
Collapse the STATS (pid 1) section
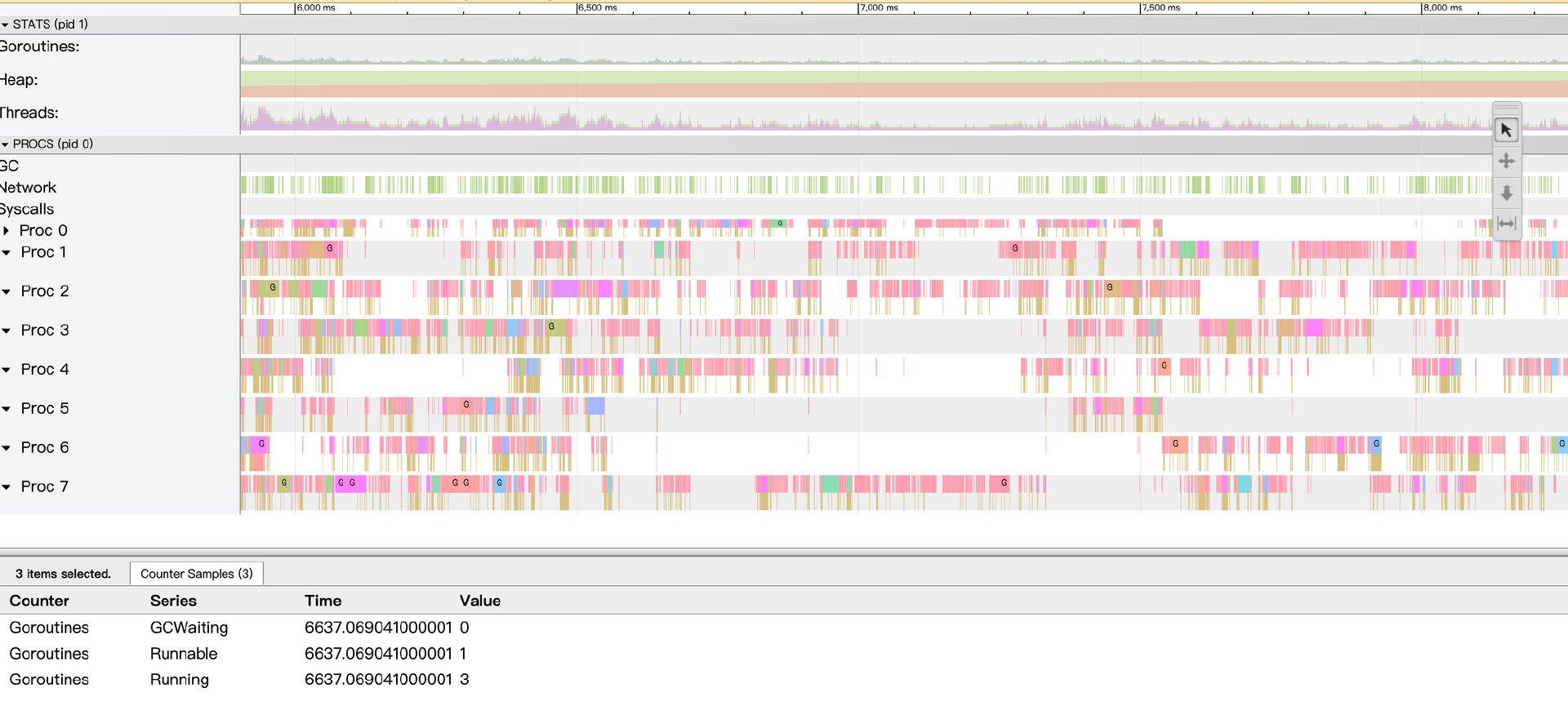coord(6,25)
